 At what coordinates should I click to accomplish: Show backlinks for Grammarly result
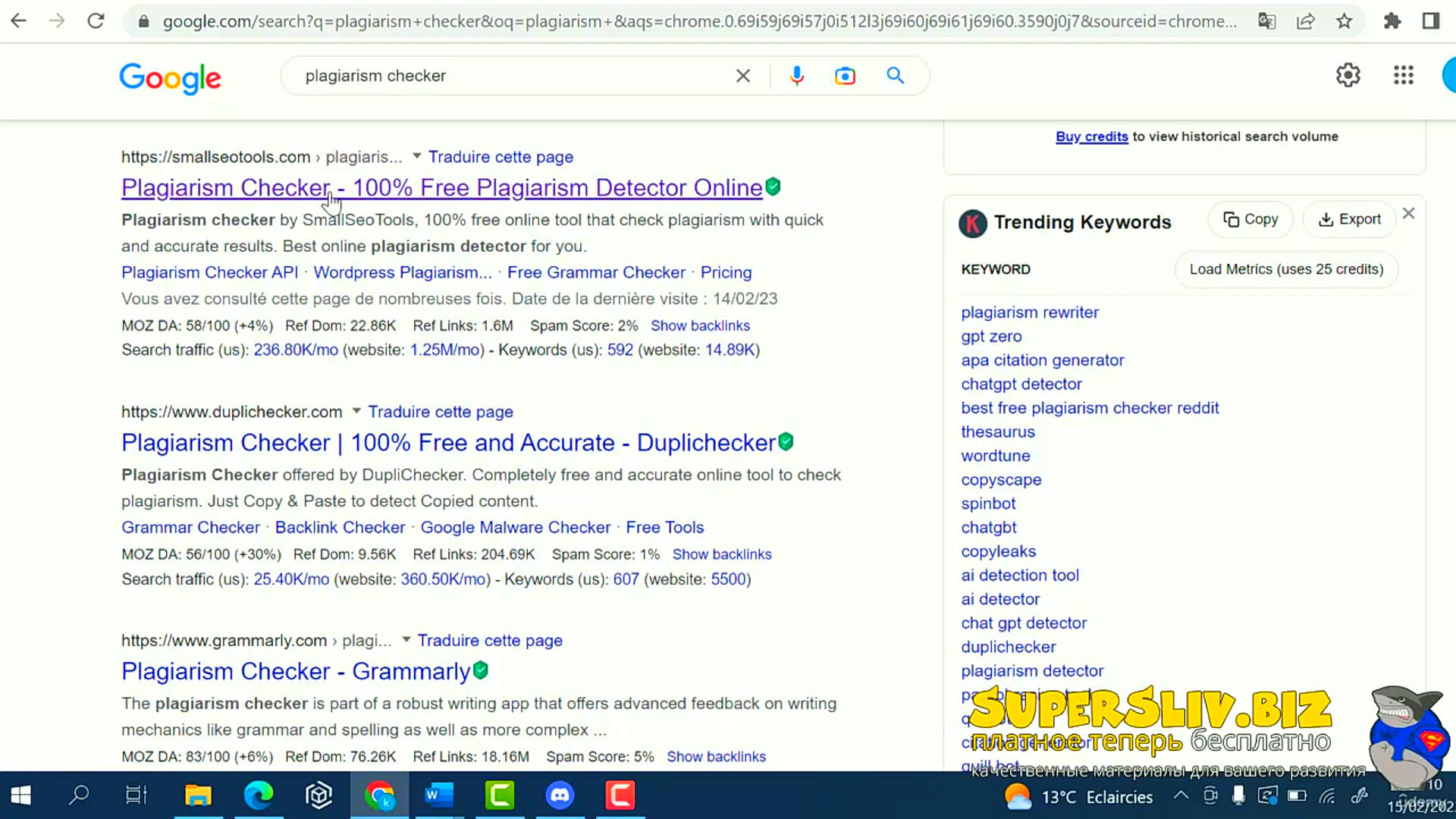(x=716, y=757)
